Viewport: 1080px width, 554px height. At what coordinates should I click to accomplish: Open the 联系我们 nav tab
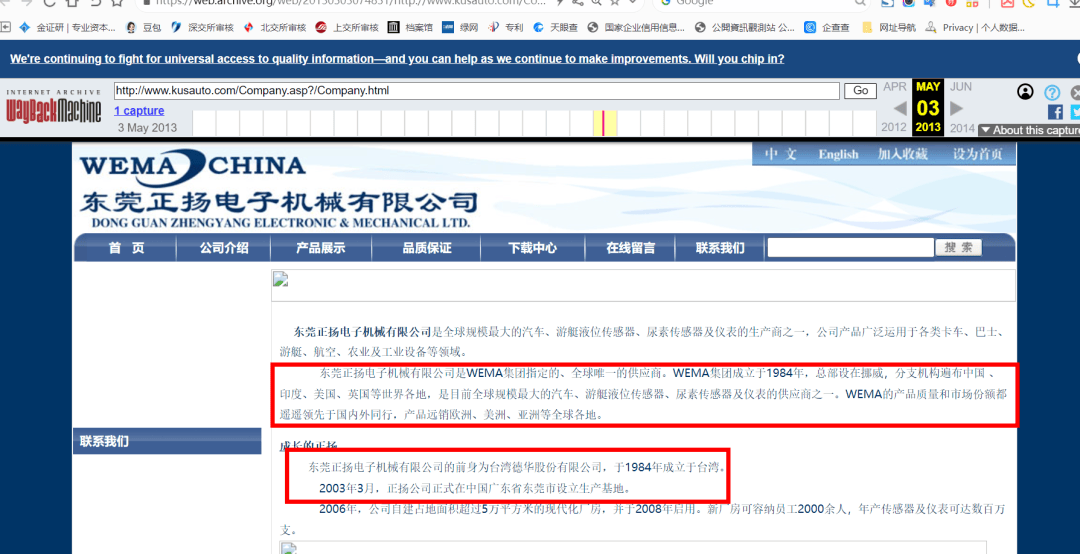click(x=720, y=248)
